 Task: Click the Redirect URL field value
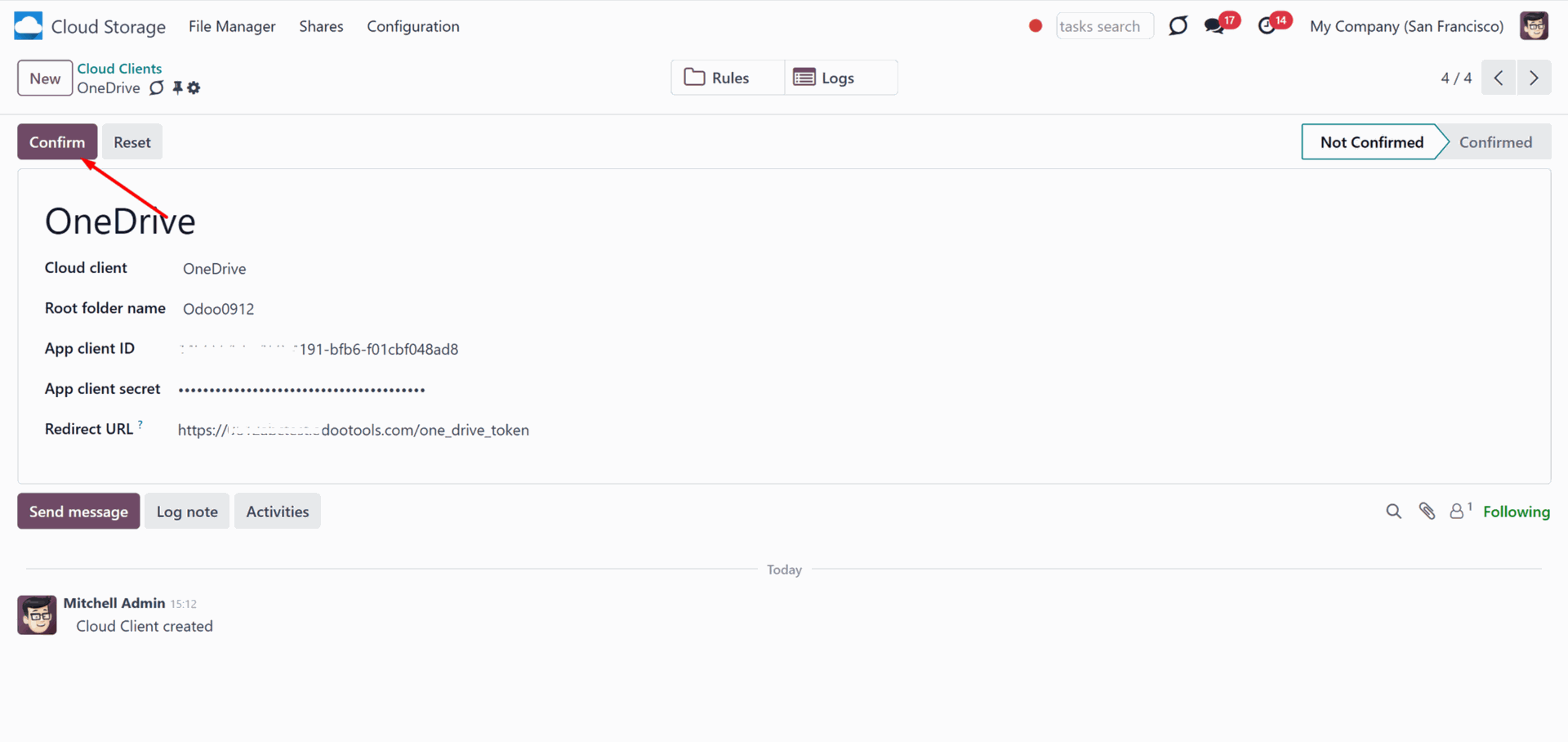click(354, 430)
